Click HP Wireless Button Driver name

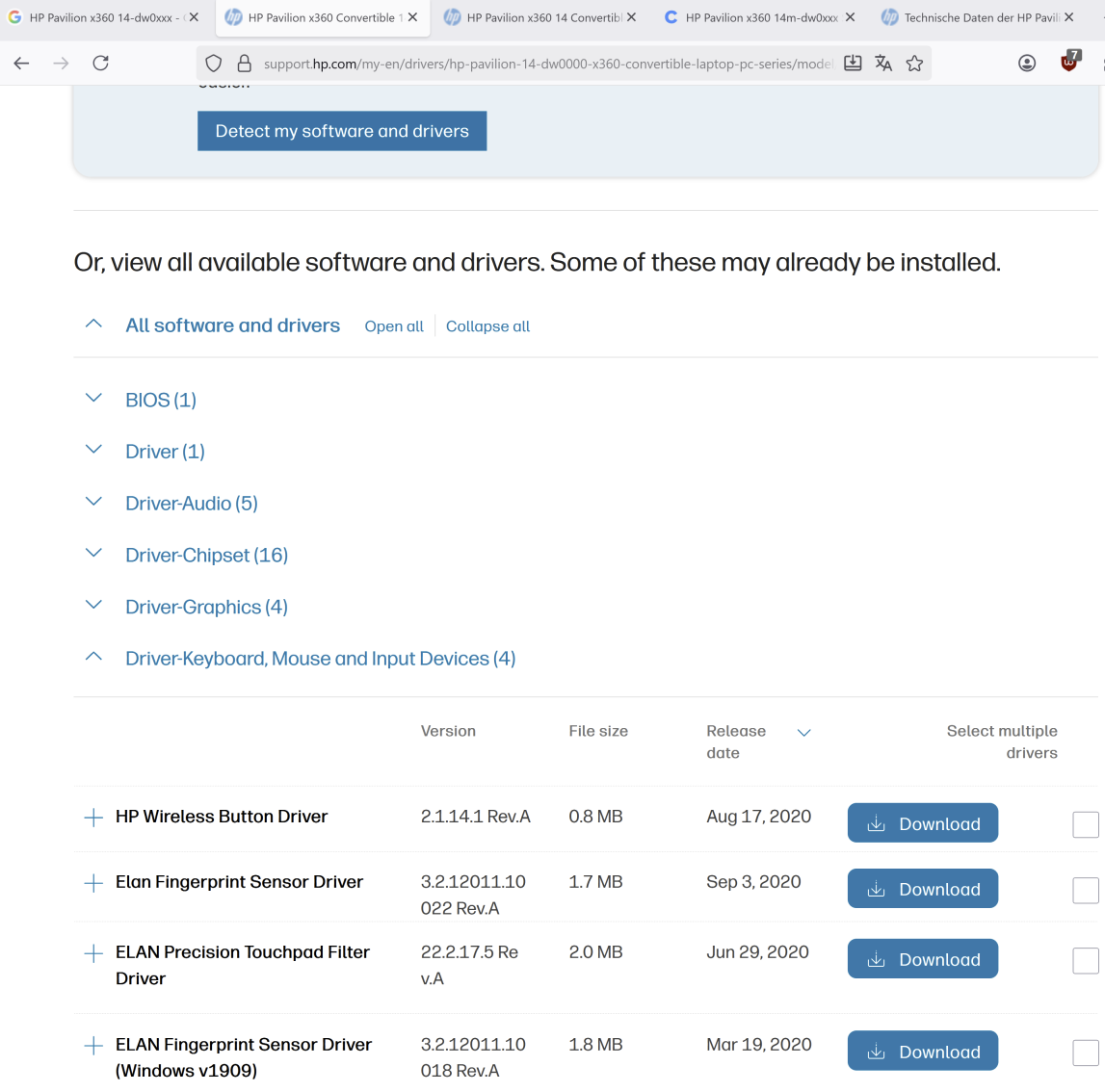[x=222, y=817]
